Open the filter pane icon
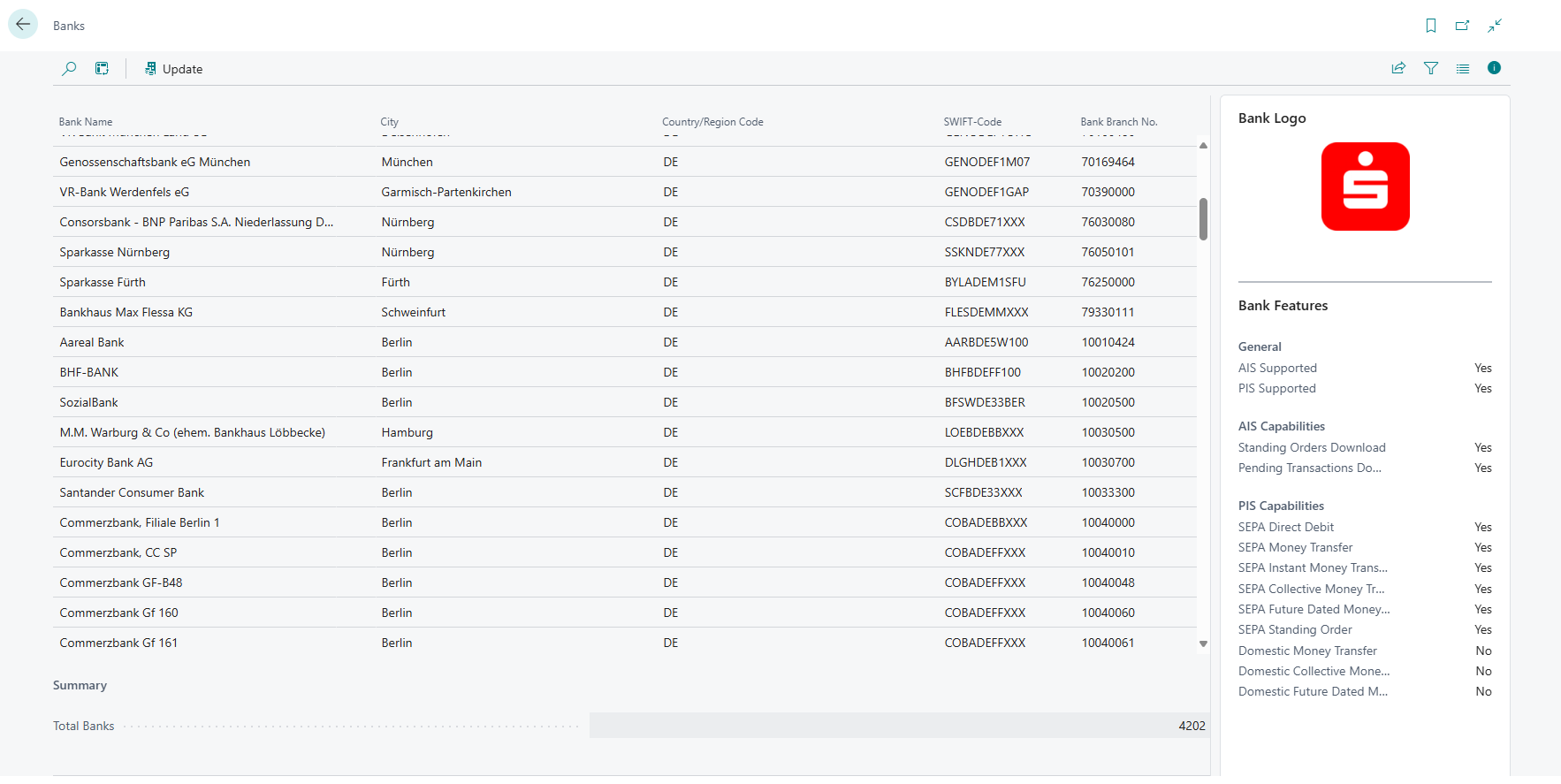Image resolution: width=1561 pixels, height=784 pixels. pyautogui.click(x=1430, y=68)
